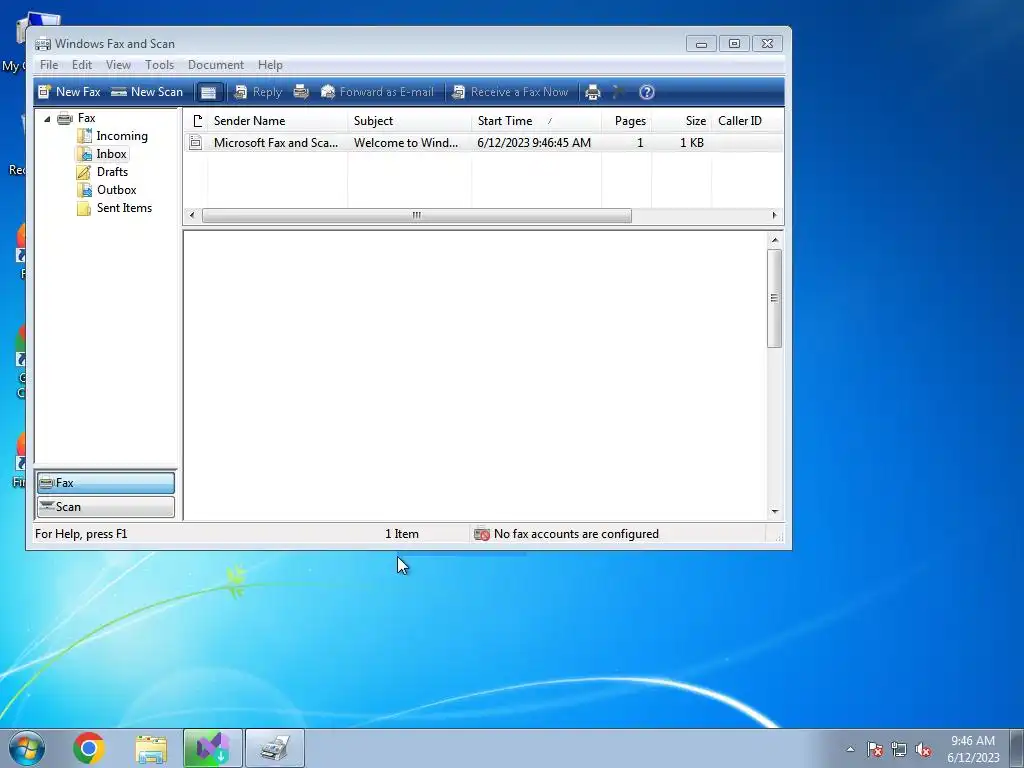Image resolution: width=1024 pixels, height=768 pixels.
Task: Click the horizontal scrollbar thumb
Action: pos(417,216)
